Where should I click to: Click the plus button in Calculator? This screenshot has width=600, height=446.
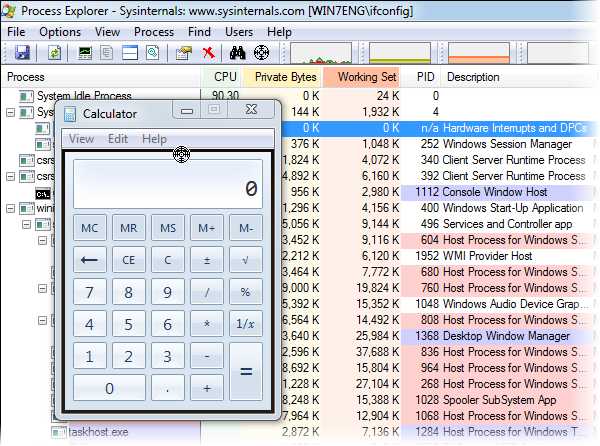[x=207, y=388]
